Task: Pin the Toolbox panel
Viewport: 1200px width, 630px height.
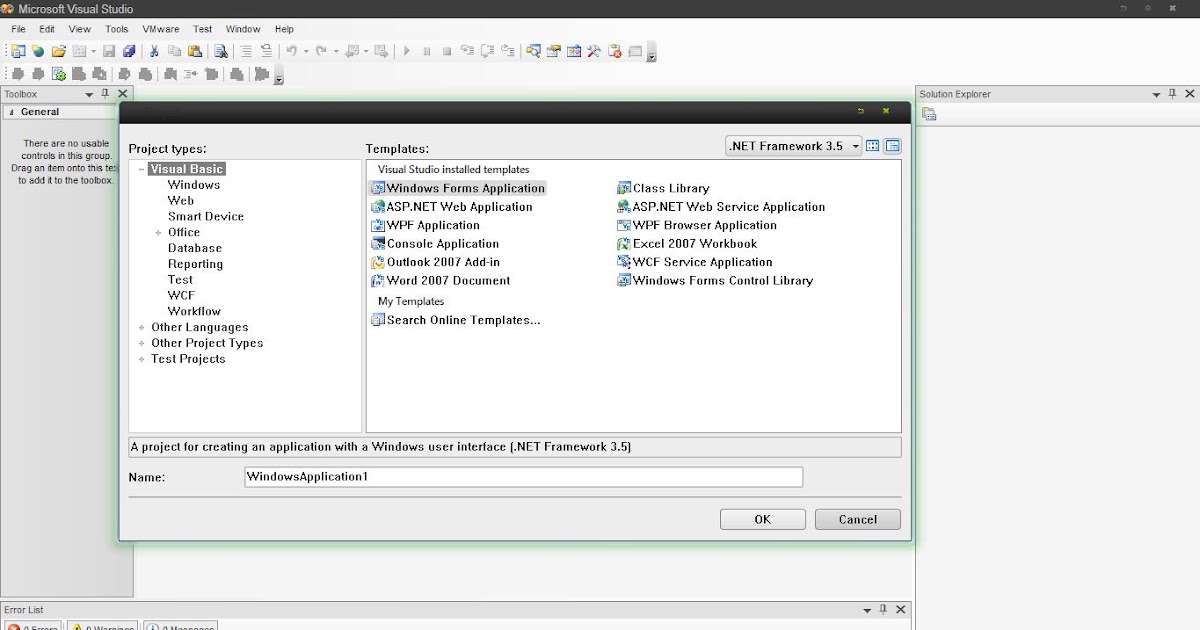Action: 105,94
